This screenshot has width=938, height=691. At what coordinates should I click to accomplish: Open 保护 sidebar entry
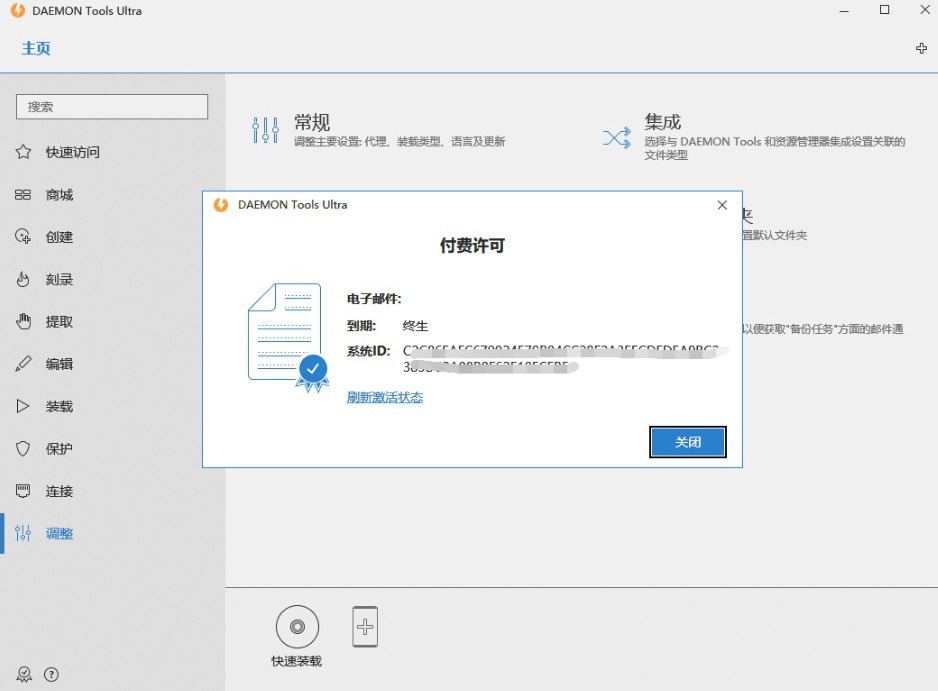point(59,449)
